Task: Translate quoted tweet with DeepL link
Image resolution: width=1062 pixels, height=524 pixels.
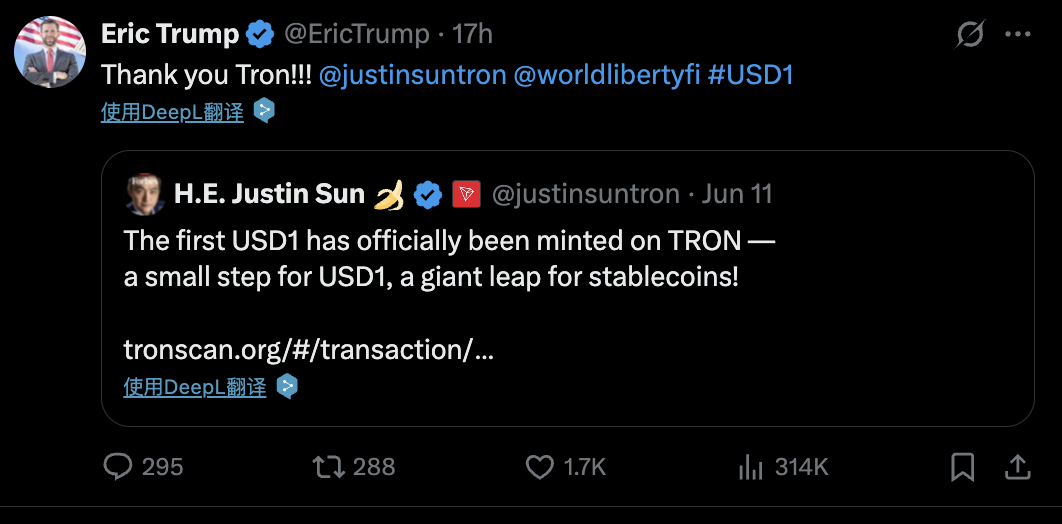Action: [x=195, y=387]
